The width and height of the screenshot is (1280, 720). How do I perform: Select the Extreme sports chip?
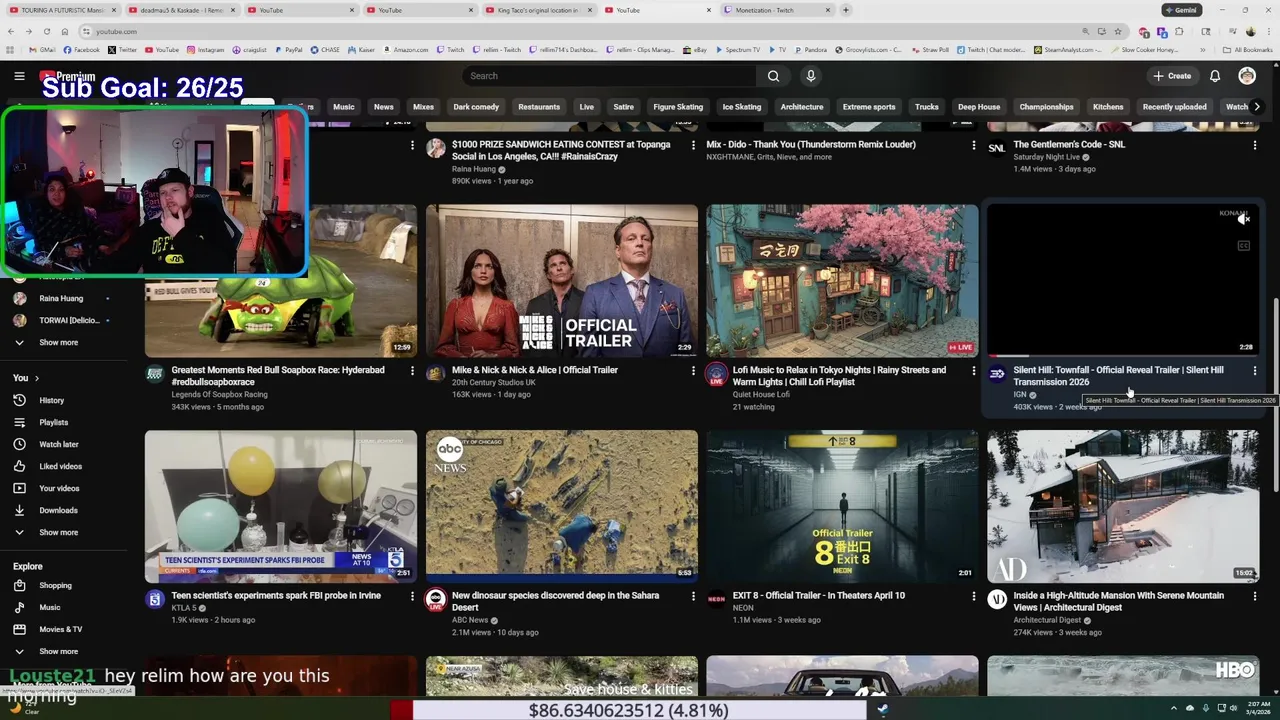point(869,107)
